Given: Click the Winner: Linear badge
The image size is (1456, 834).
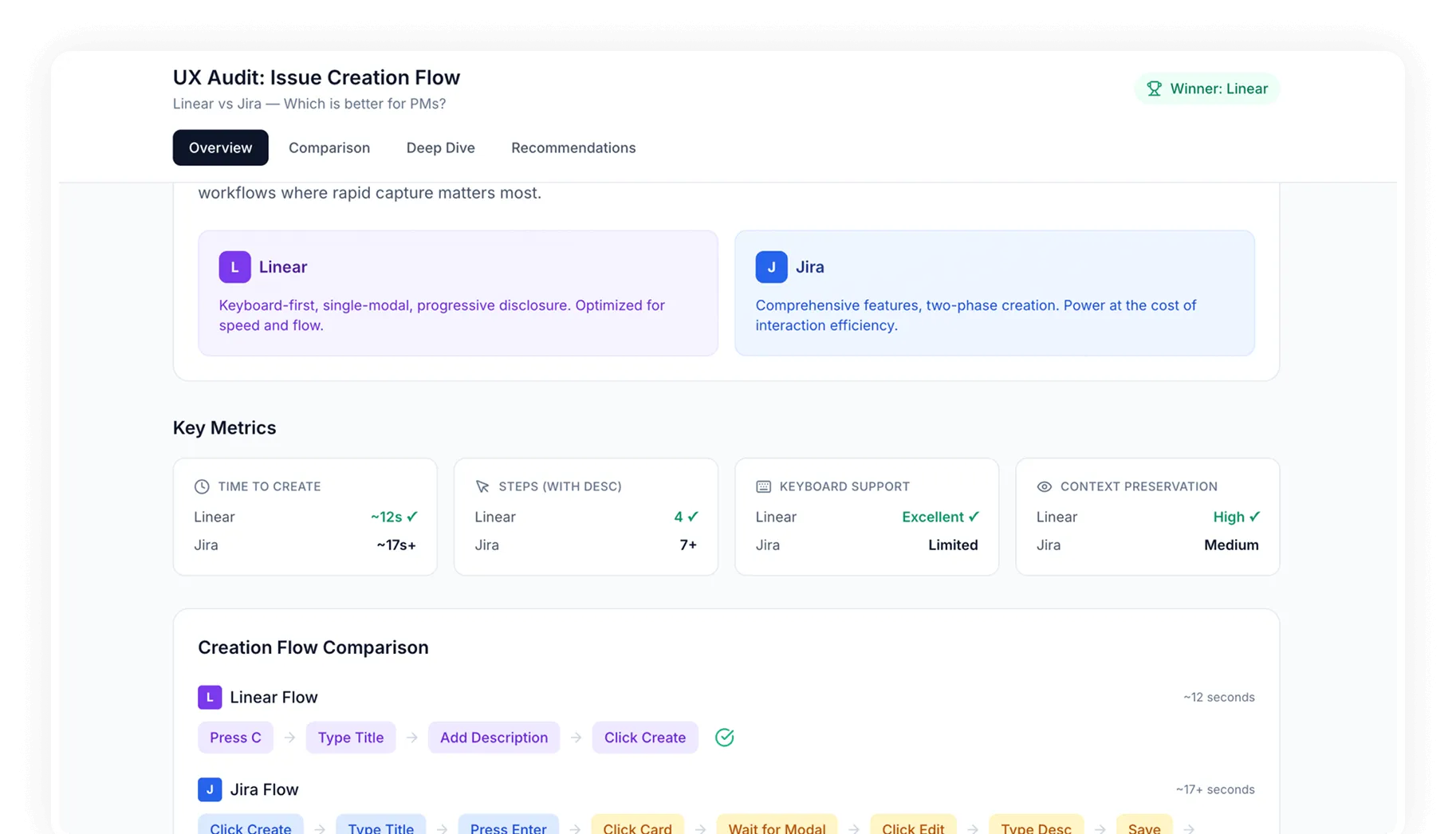Looking at the screenshot, I should click(x=1206, y=89).
